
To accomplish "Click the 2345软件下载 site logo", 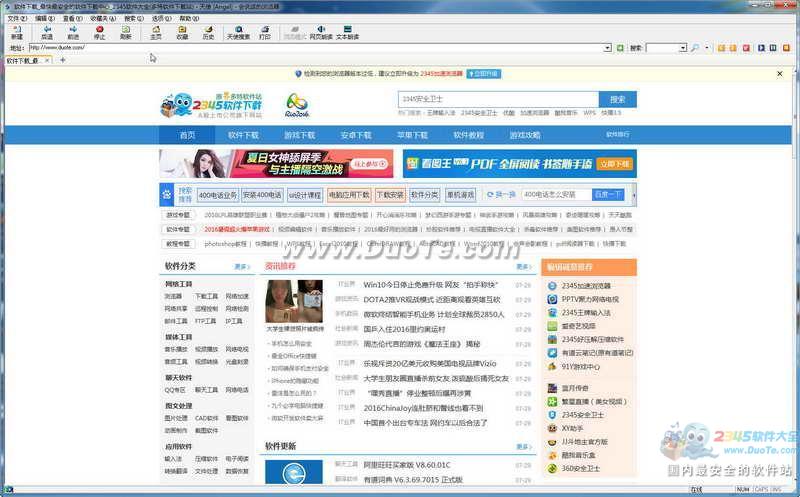I will [212, 106].
